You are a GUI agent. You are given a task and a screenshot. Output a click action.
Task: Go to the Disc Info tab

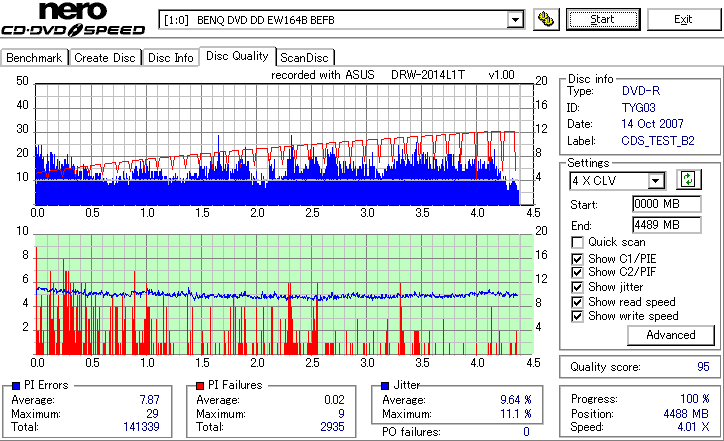tap(170, 58)
